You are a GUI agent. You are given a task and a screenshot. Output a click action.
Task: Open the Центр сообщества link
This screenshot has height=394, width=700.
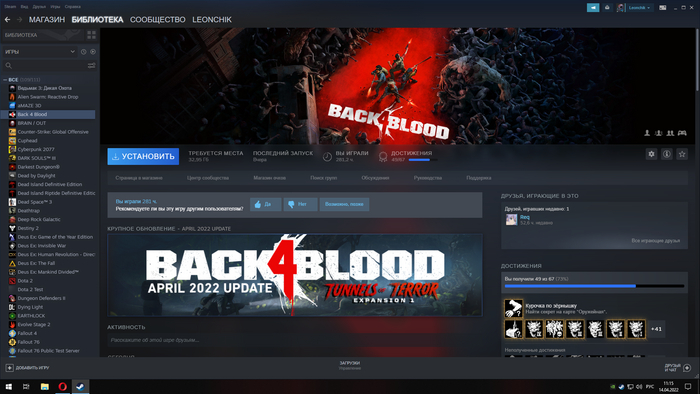click(x=208, y=178)
